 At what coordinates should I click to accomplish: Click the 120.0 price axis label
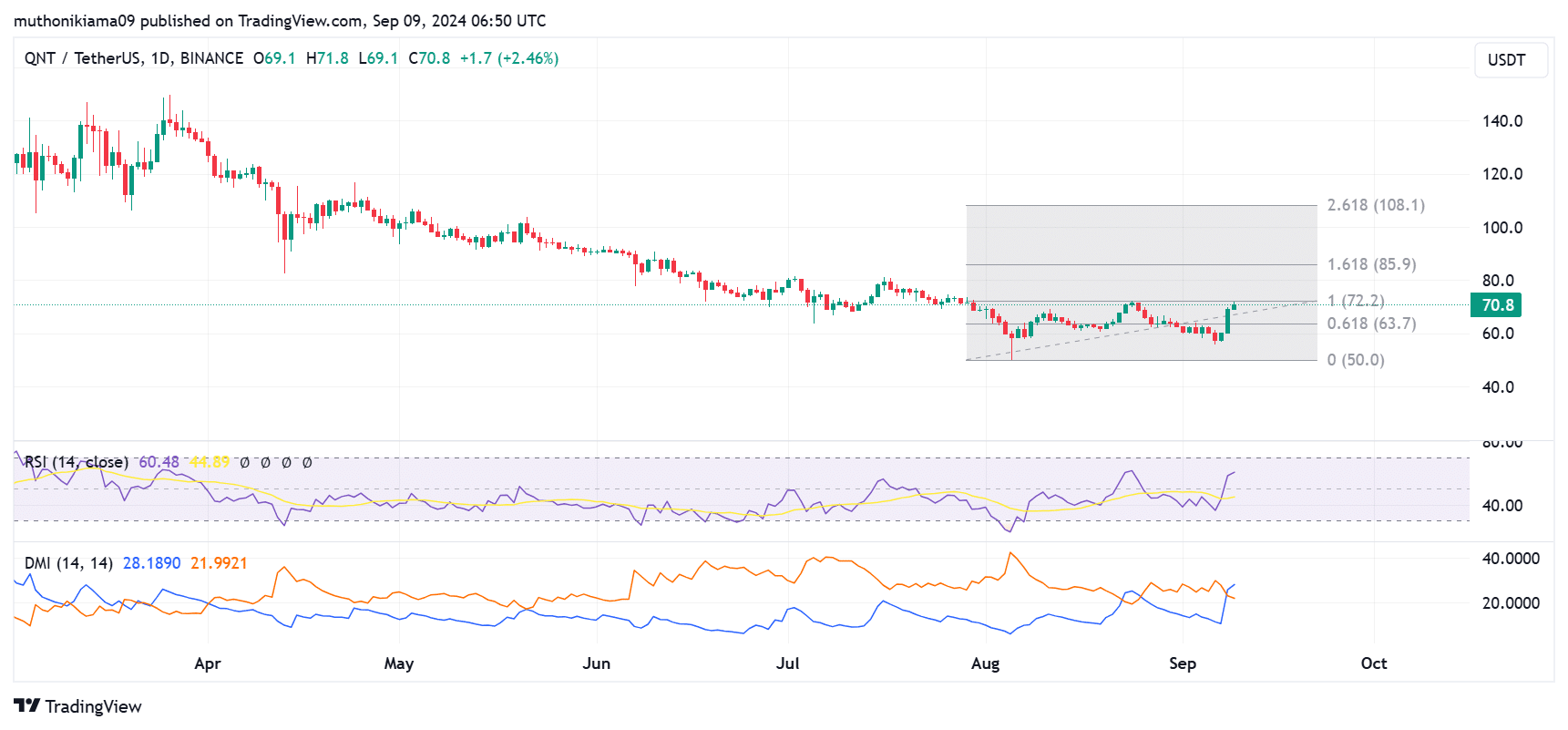pos(1502,174)
